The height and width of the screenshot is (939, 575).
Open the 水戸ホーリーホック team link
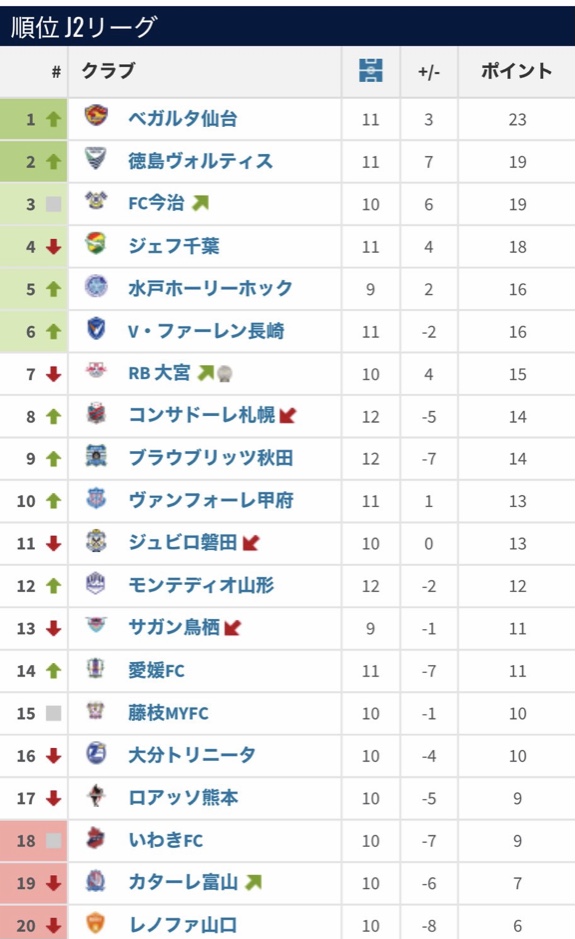coord(210,289)
